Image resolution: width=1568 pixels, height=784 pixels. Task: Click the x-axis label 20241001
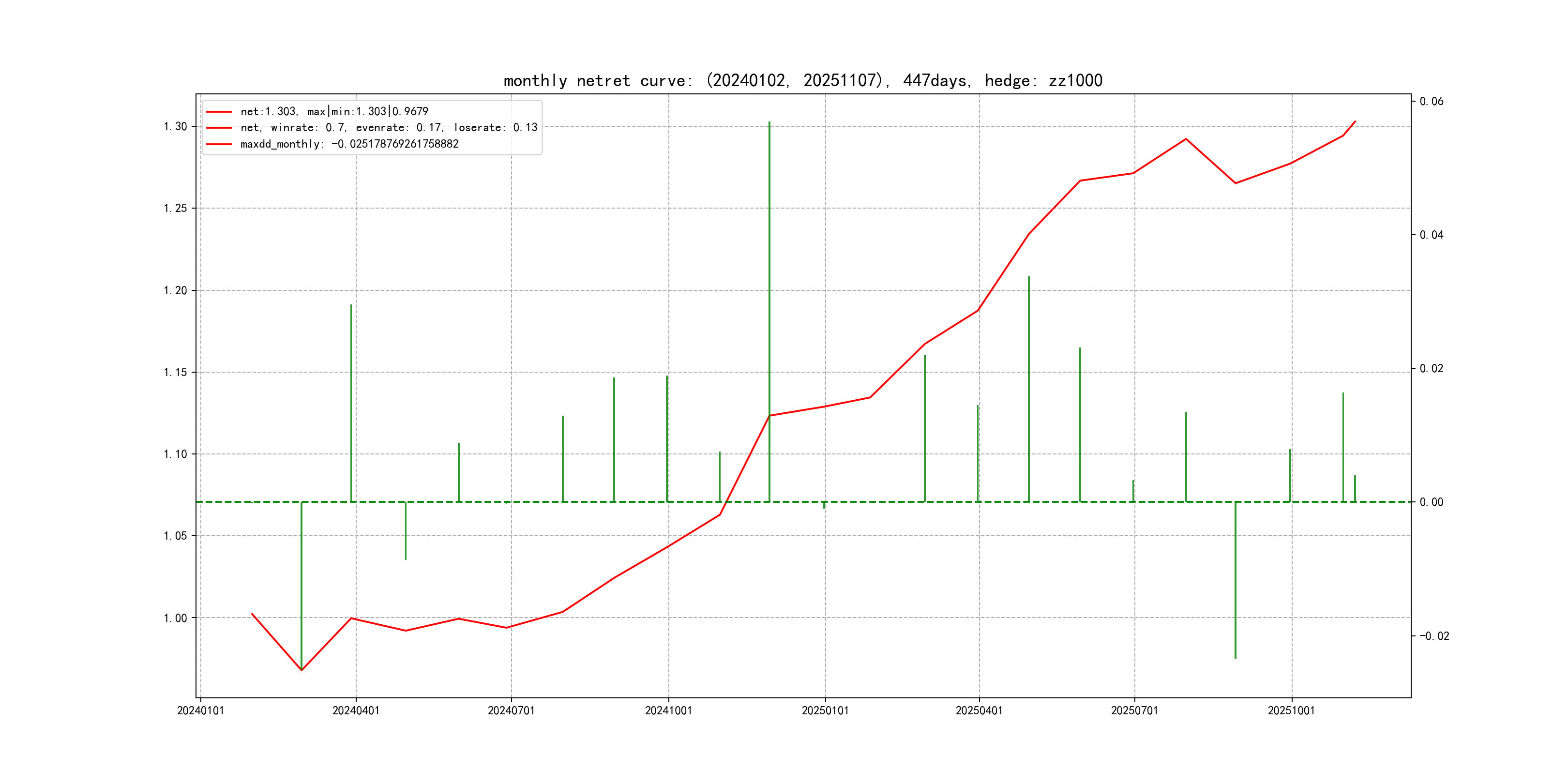(x=668, y=711)
